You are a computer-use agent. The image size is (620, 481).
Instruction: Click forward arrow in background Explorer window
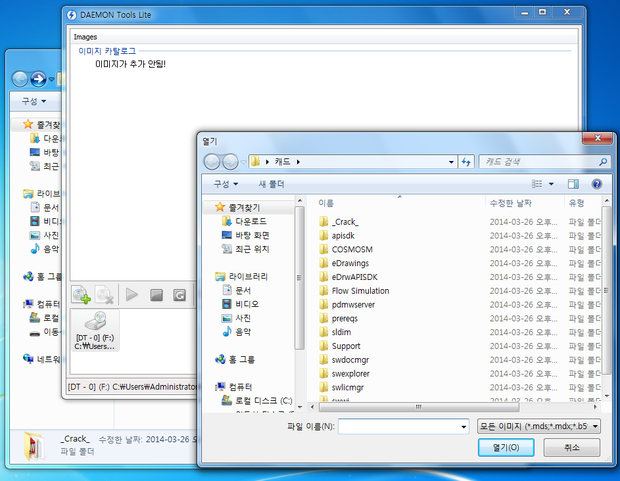point(38,79)
